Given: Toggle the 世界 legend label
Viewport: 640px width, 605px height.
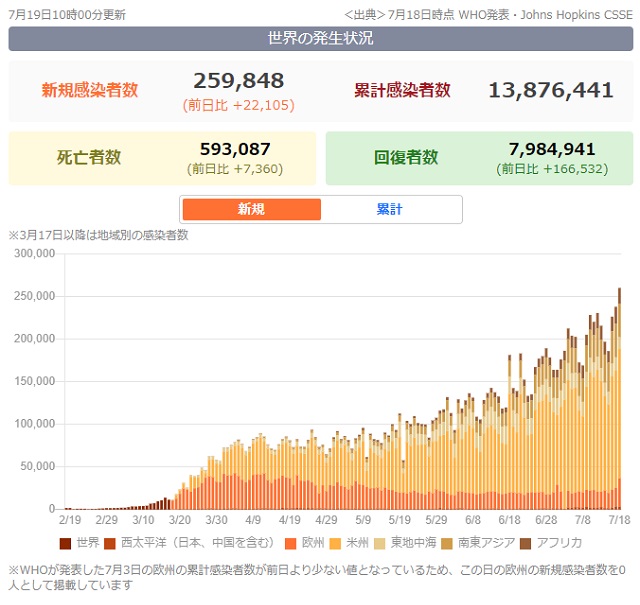Looking at the screenshot, I should click(x=88, y=543).
